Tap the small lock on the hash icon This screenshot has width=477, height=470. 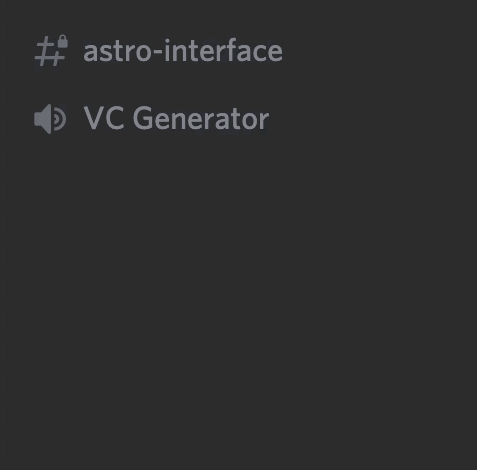click(x=63, y=41)
